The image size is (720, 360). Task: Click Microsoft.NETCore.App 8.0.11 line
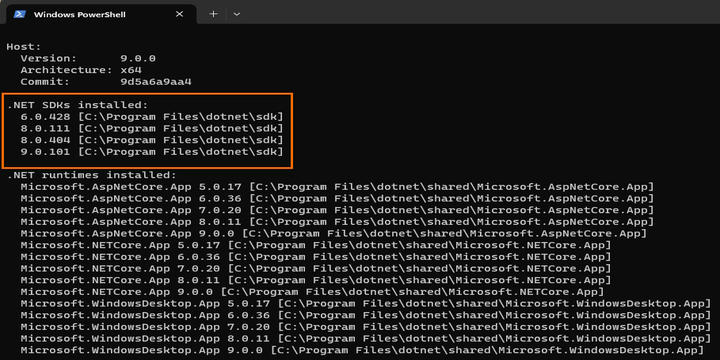(316, 281)
